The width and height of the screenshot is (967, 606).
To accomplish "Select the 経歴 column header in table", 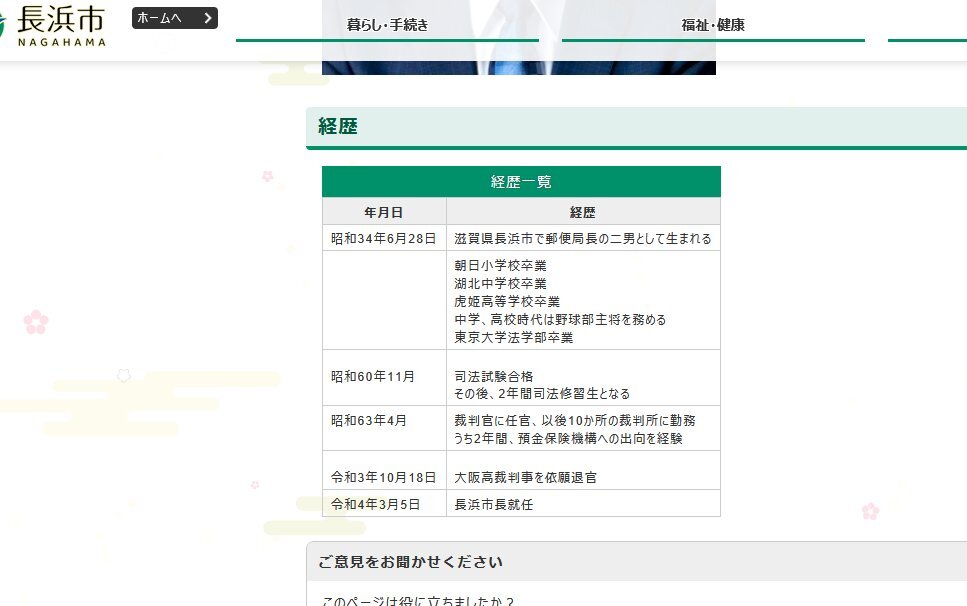I will pyautogui.click(x=583, y=212).
